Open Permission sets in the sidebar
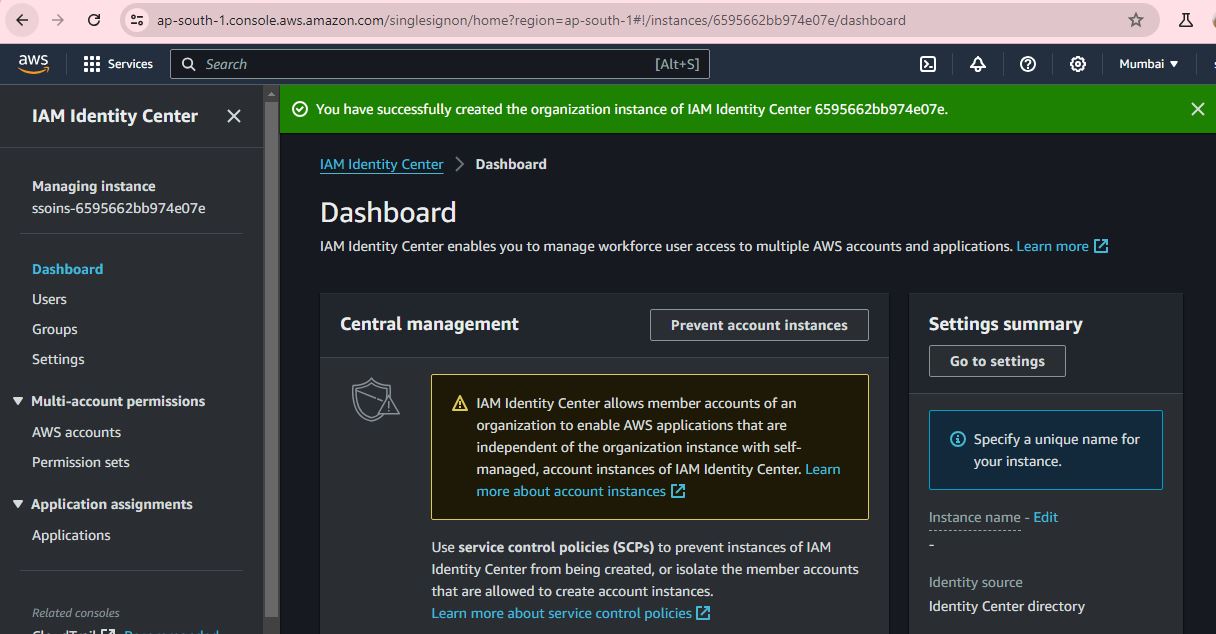This screenshot has height=634, width=1216. pyautogui.click(x=81, y=462)
